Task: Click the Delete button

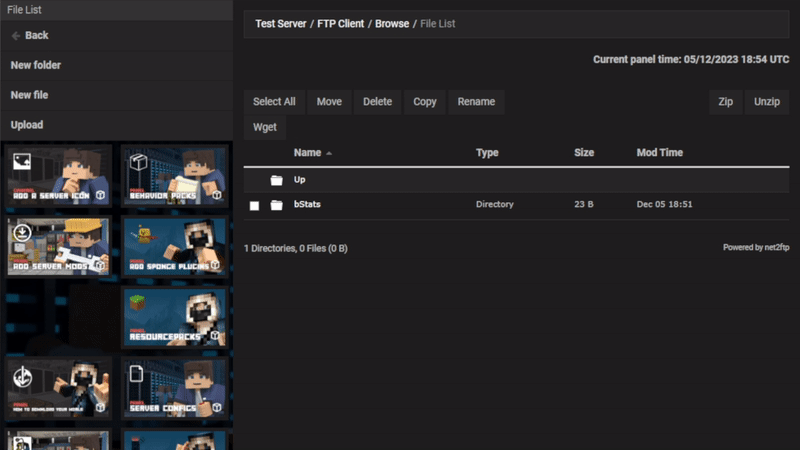Action: [x=378, y=102]
